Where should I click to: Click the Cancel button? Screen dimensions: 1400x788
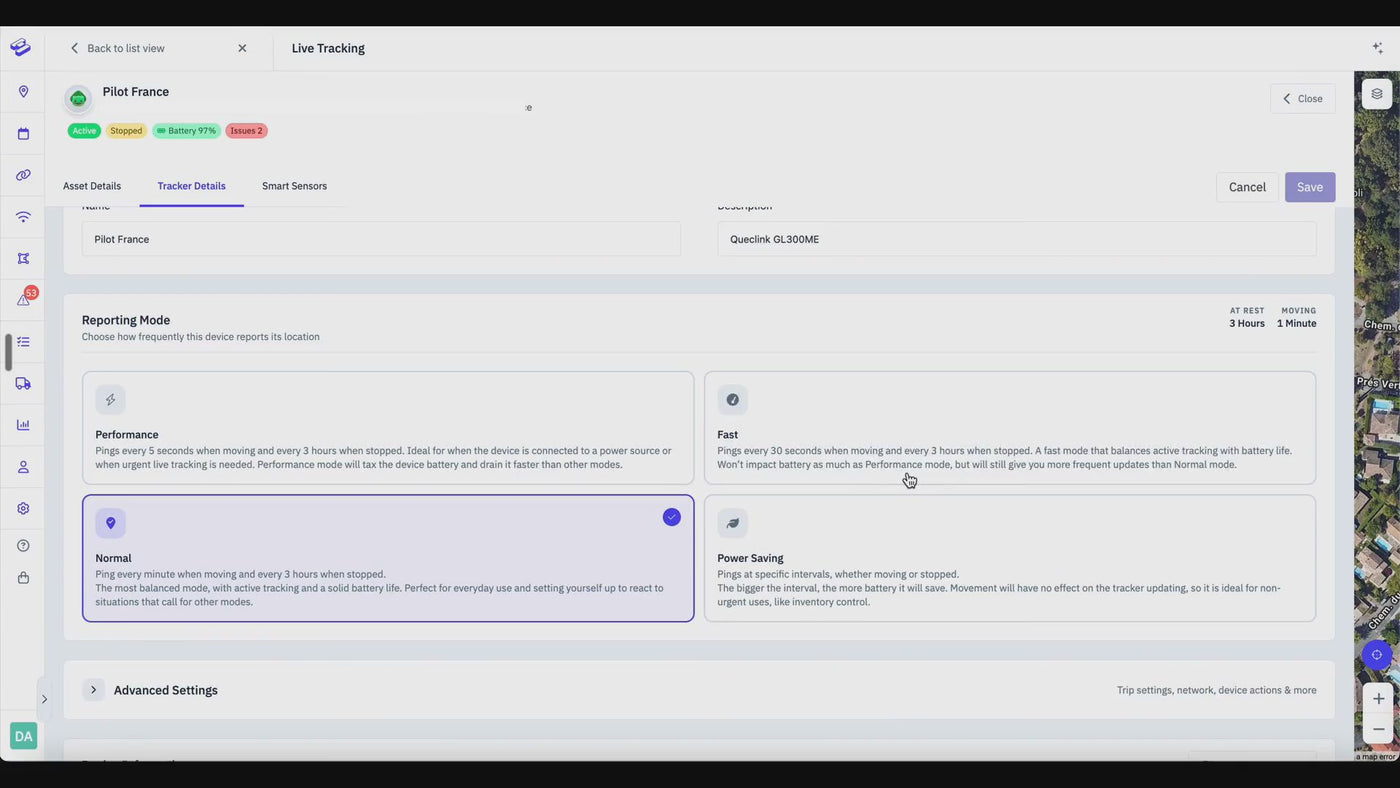[1247, 187]
